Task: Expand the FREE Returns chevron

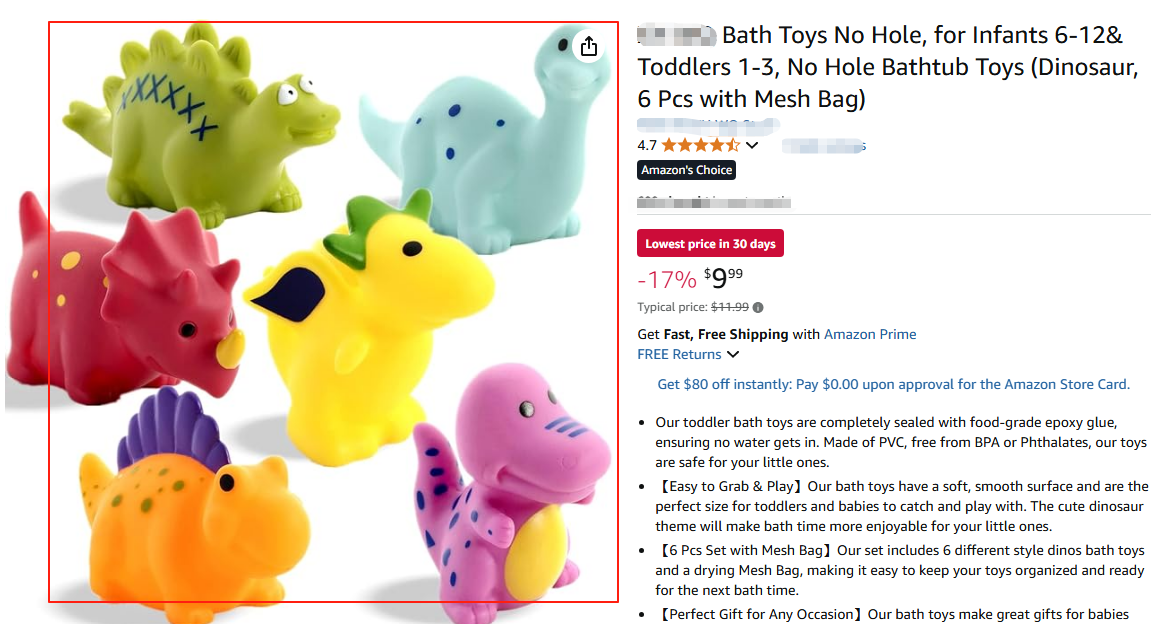Action: (733, 355)
